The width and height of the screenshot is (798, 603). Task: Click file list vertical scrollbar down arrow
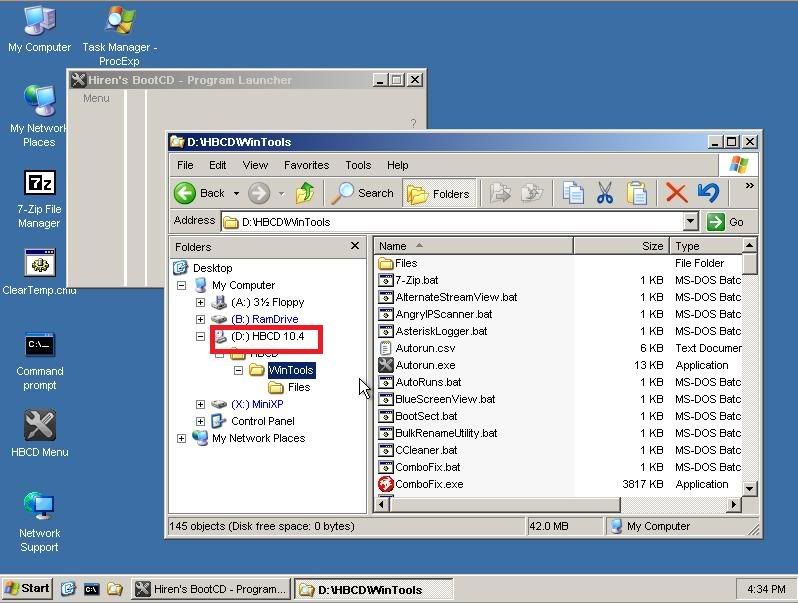750,489
